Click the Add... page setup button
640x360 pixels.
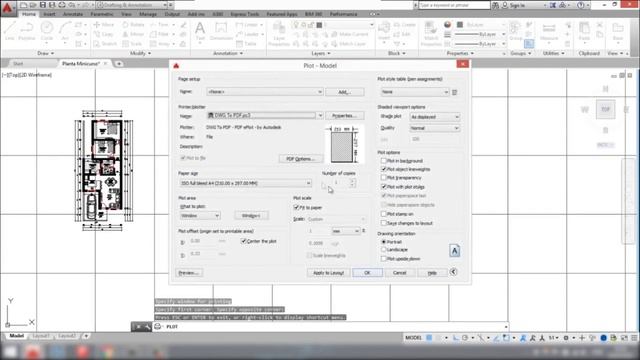(345, 92)
